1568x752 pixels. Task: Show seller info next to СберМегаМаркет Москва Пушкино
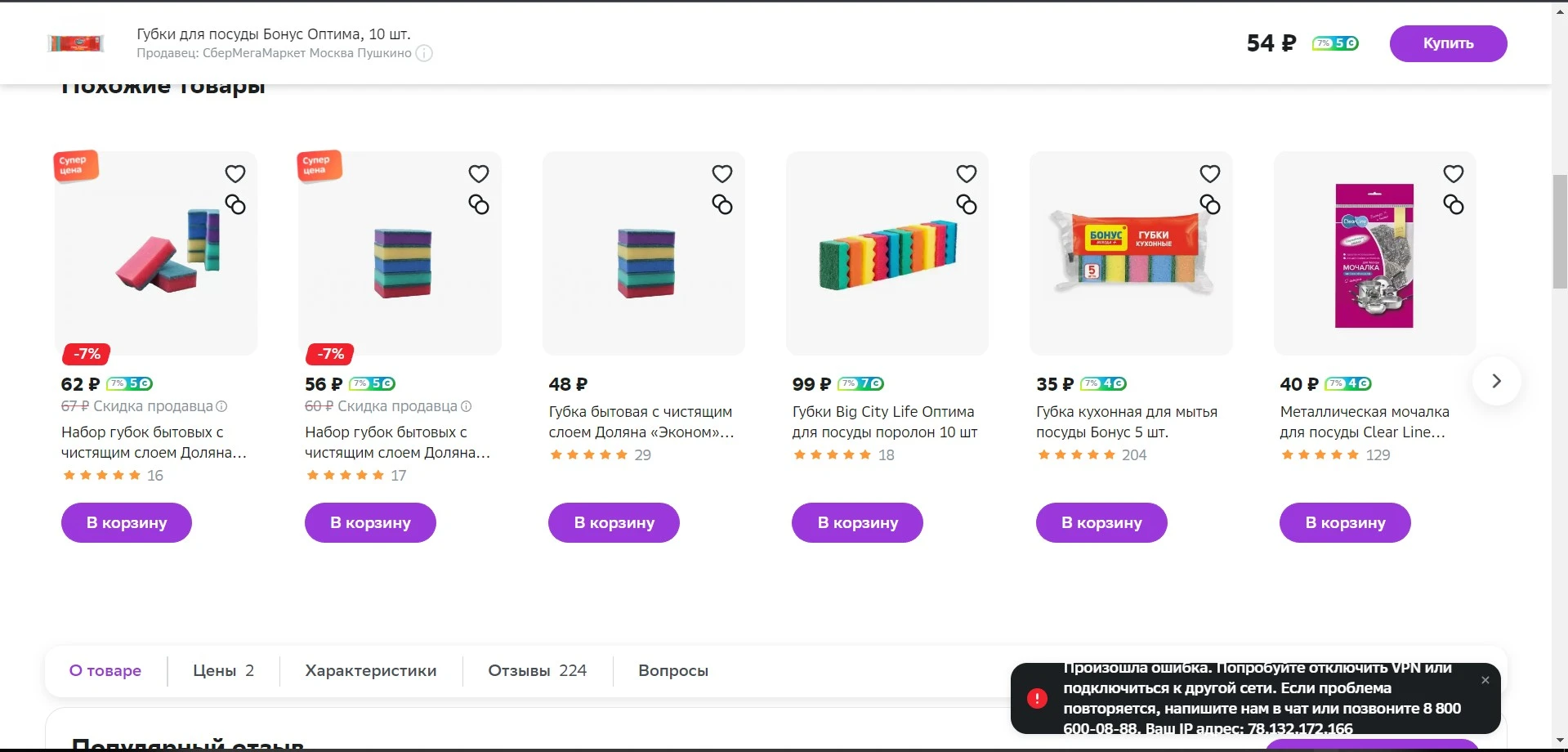pyautogui.click(x=424, y=53)
